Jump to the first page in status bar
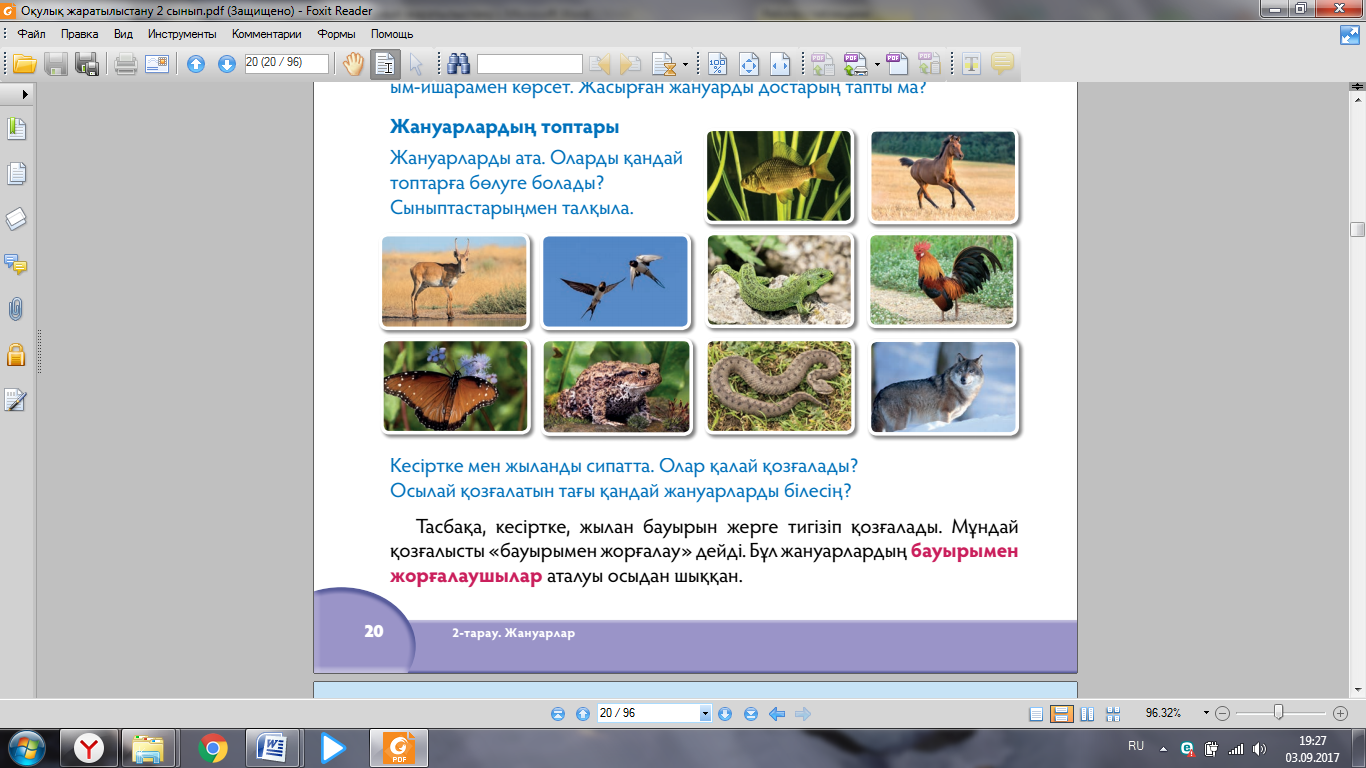Image resolution: width=1366 pixels, height=768 pixels. (558, 714)
